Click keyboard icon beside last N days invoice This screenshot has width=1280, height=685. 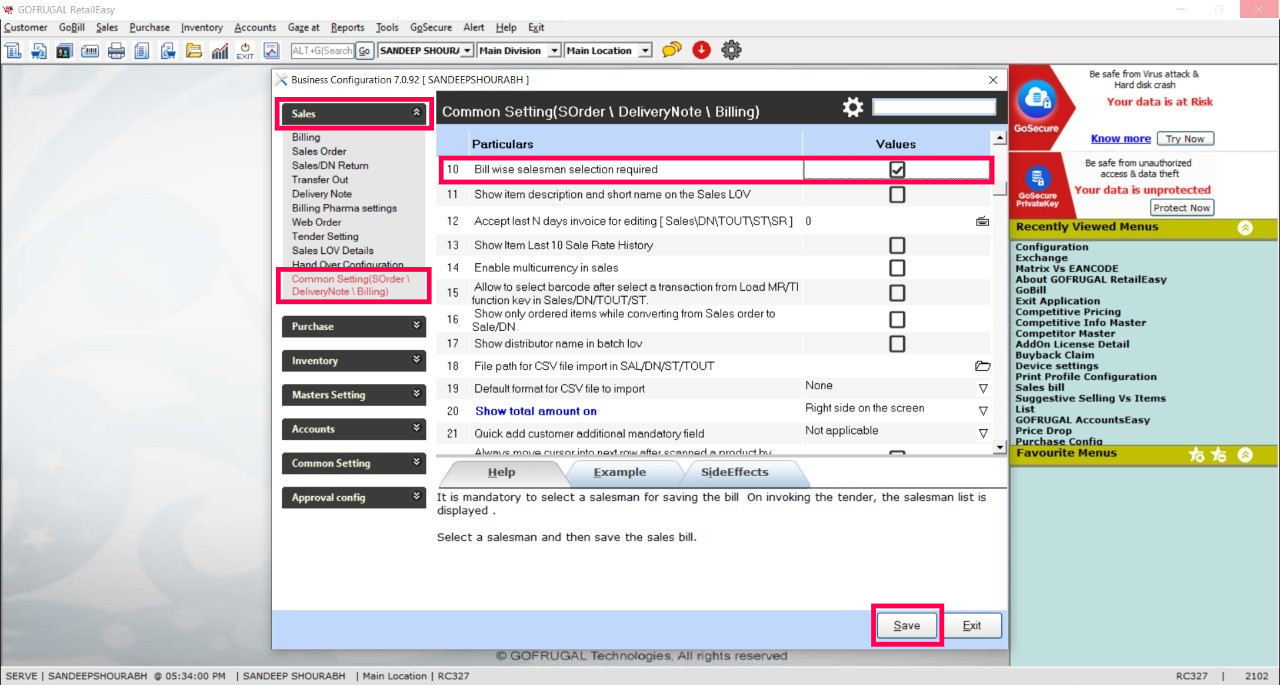click(982, 221)
